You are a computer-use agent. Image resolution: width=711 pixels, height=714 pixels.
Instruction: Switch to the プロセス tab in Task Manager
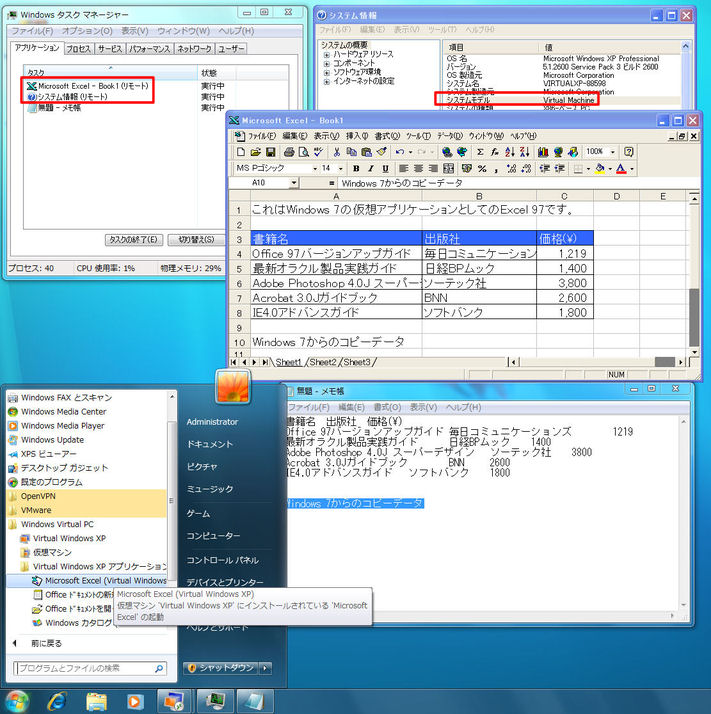[78, 49]
